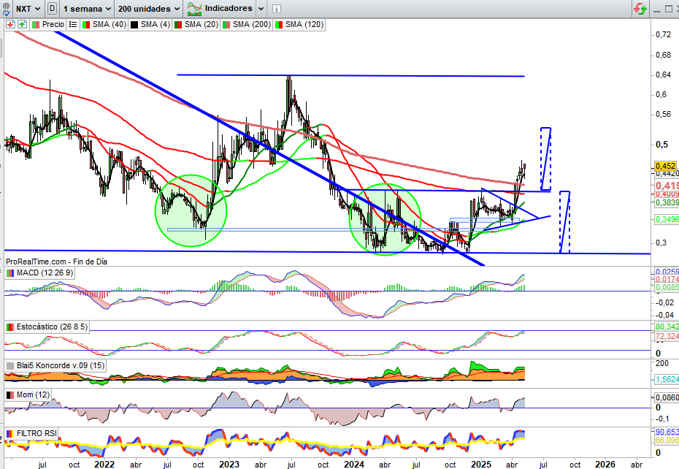Image resolution: width=679 pixels, height=469 pixels.
Task: Click the red down-arrow panel icon
Action: pyautogui.click(x=10, y=25)
